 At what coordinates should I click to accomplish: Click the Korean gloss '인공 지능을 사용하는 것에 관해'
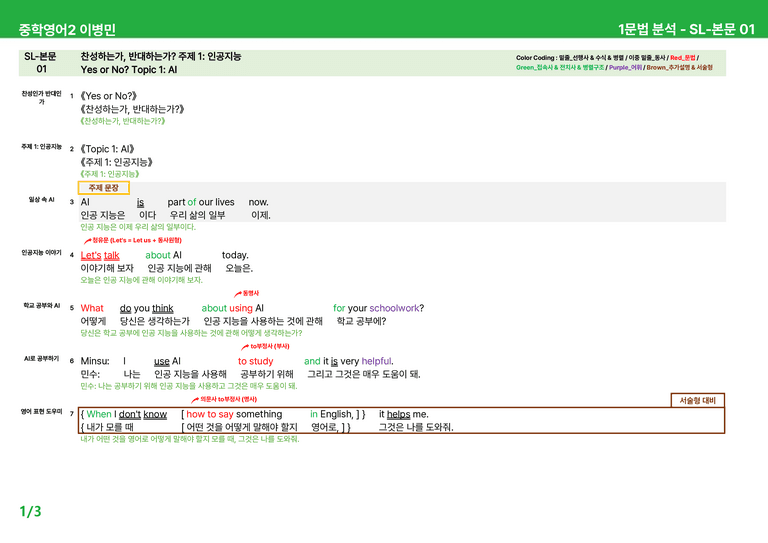[263, 321]
